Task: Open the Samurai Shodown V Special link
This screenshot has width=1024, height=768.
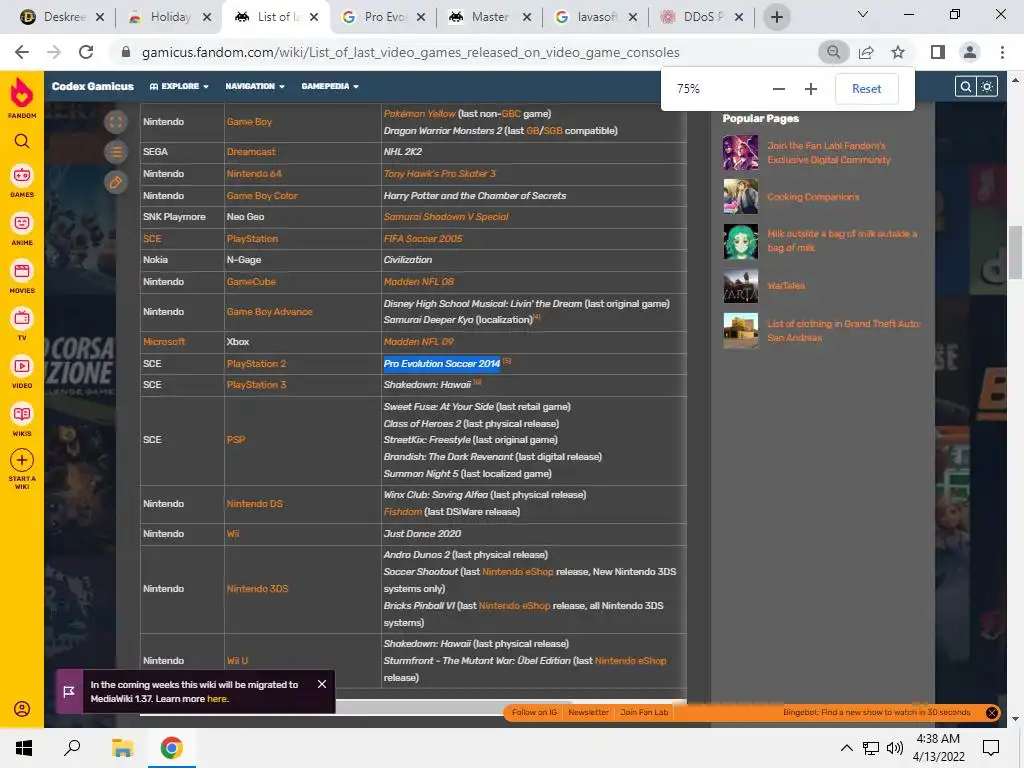Action: coord(446,217)
